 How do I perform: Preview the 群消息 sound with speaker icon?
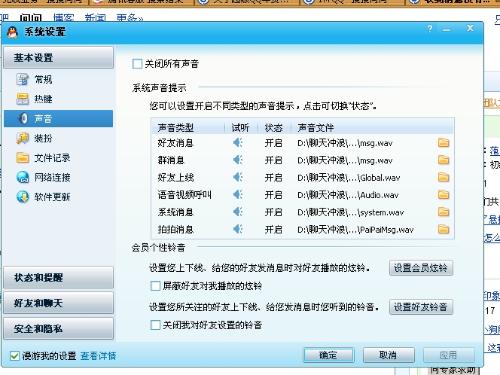pos(237,160)
